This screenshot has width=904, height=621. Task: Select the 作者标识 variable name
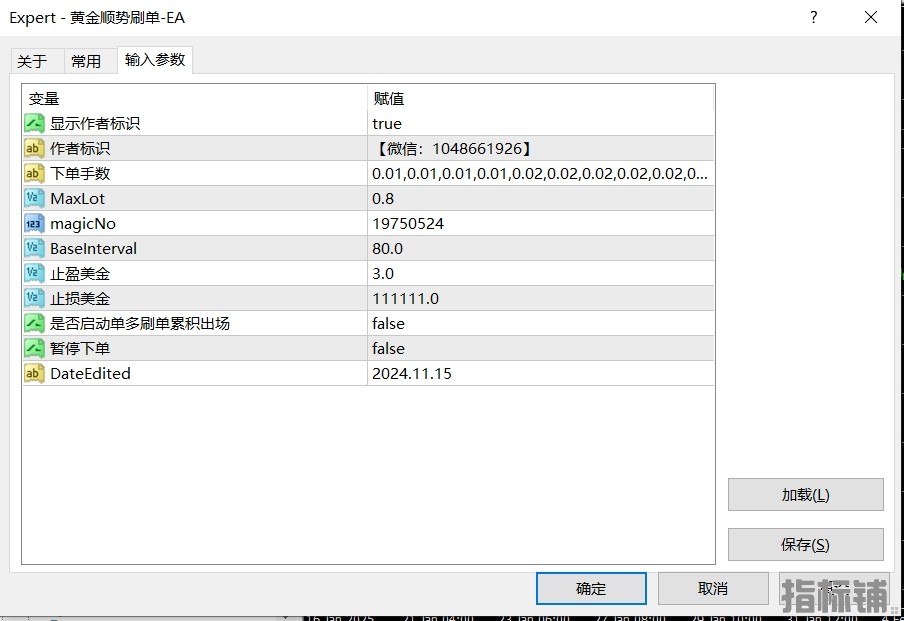(80, 148)
